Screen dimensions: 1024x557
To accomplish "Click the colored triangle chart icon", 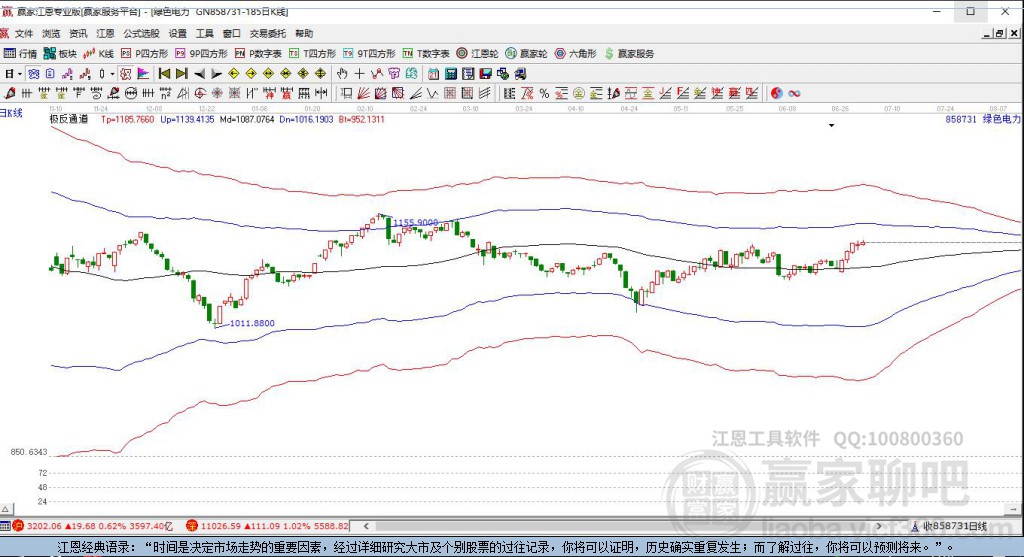I will (x=143, y=74).
